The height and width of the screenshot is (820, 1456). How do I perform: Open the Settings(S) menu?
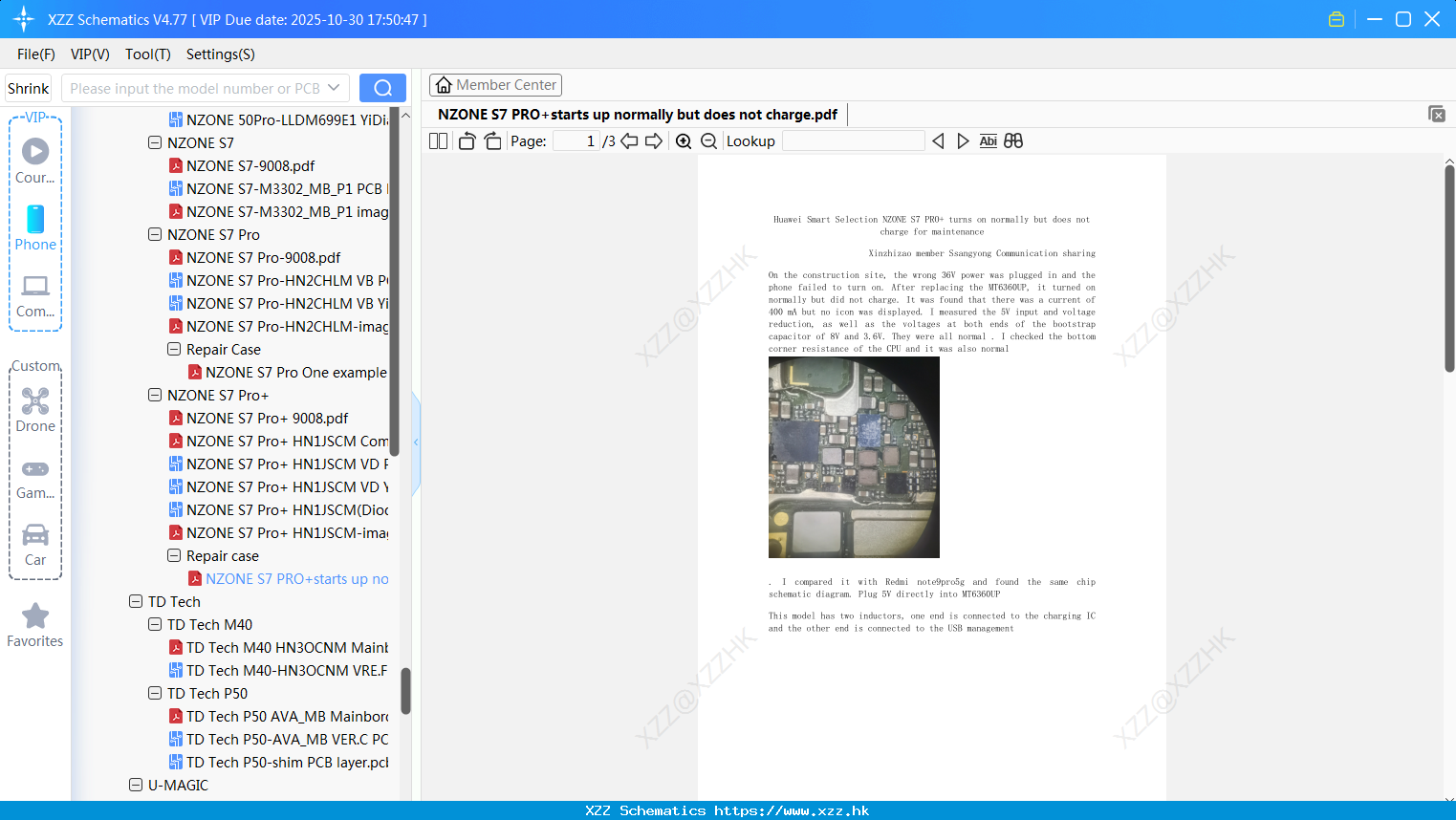coord(221,54)
